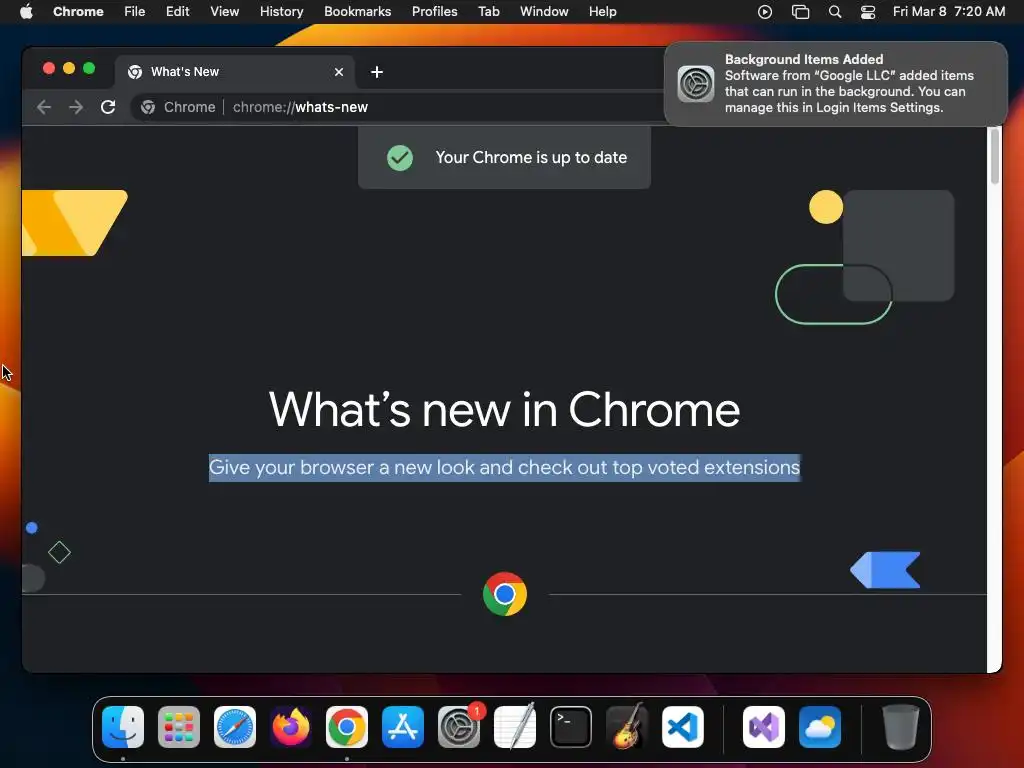The height and width of the screenshot is (768, 1024).
Task: Reload the current page
Action: click(x=108, y=107)
